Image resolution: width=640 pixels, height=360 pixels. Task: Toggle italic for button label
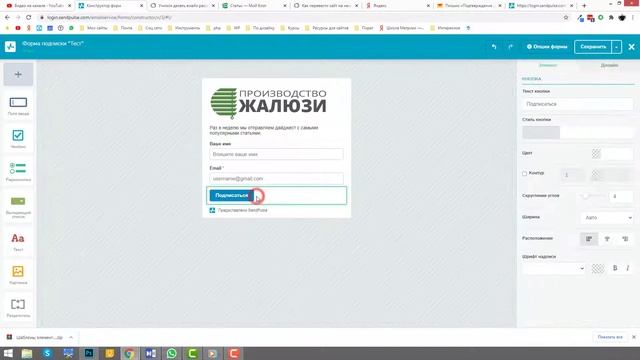click(x=627, y=268)
